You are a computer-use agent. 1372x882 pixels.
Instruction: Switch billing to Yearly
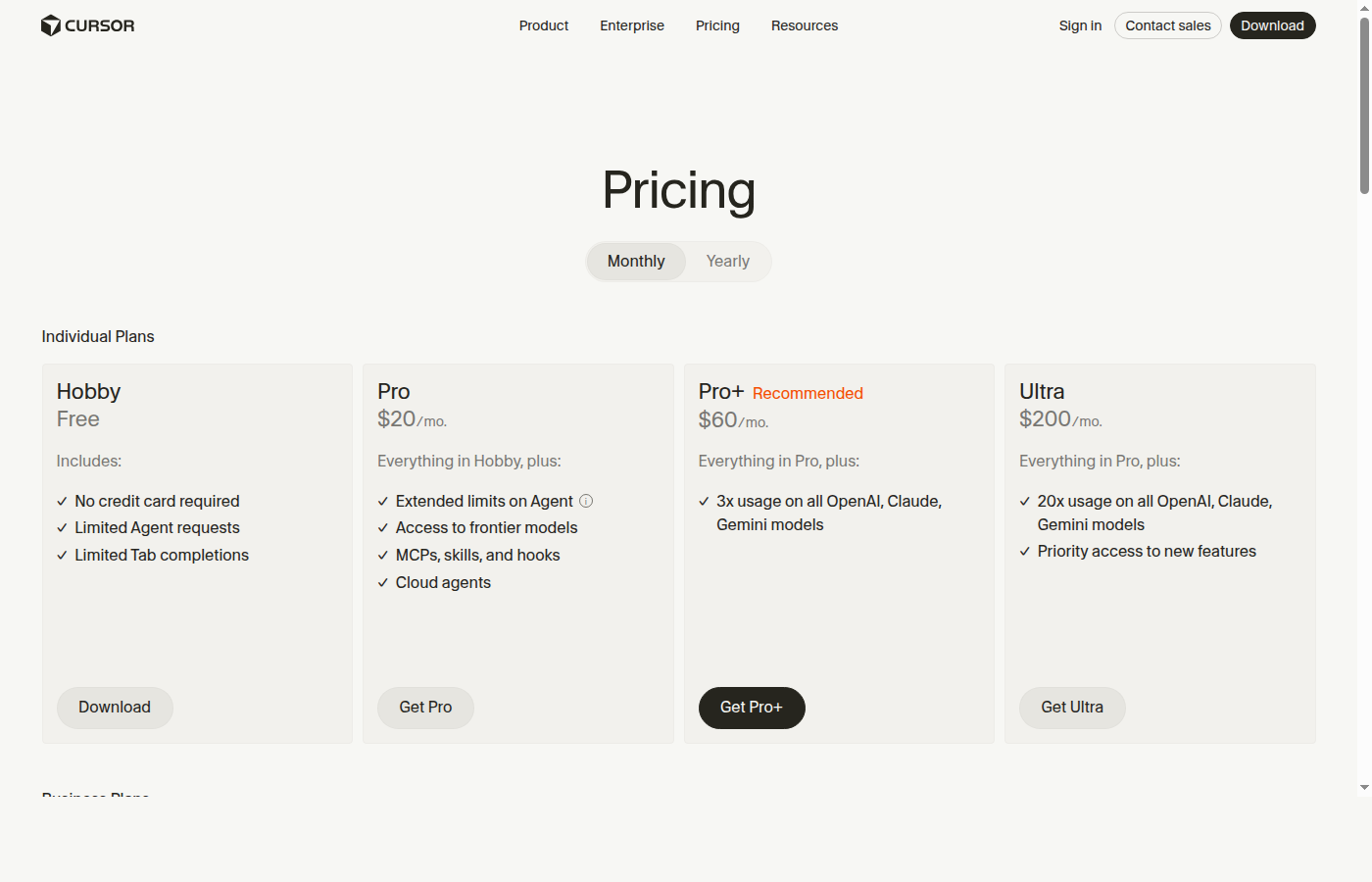[727, 261]
